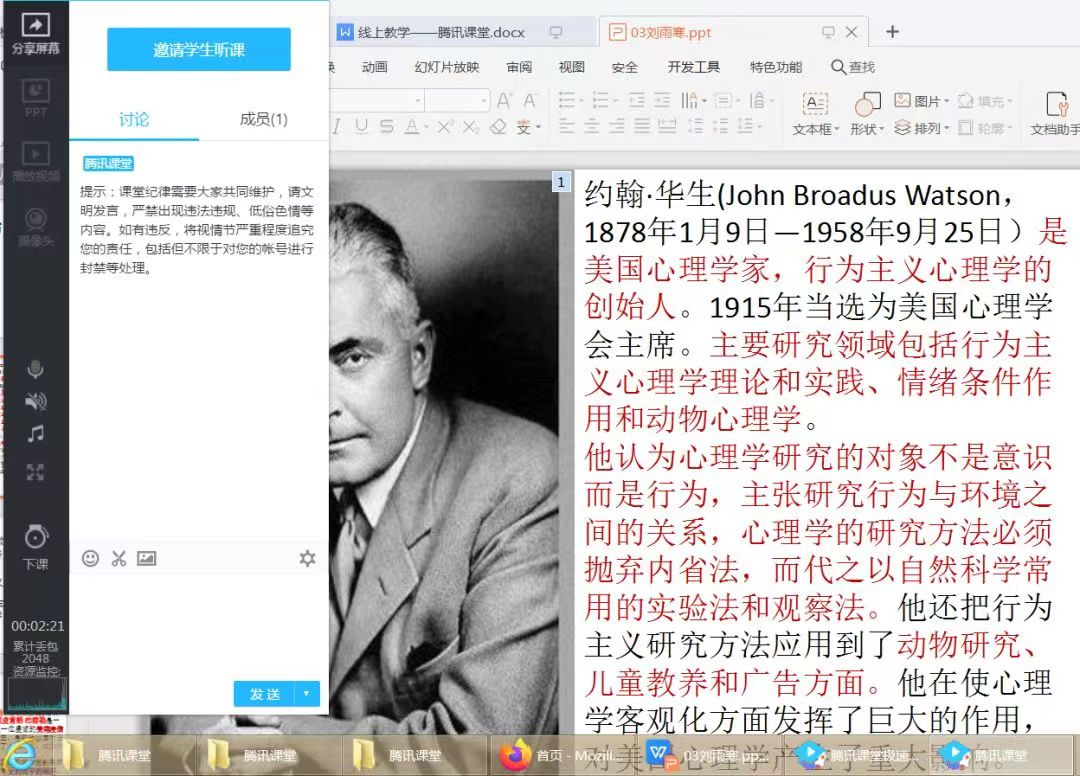
Task: Open the slideshow (幻灯片放映) ribbon tab
Action: click(x=447, y=67)
